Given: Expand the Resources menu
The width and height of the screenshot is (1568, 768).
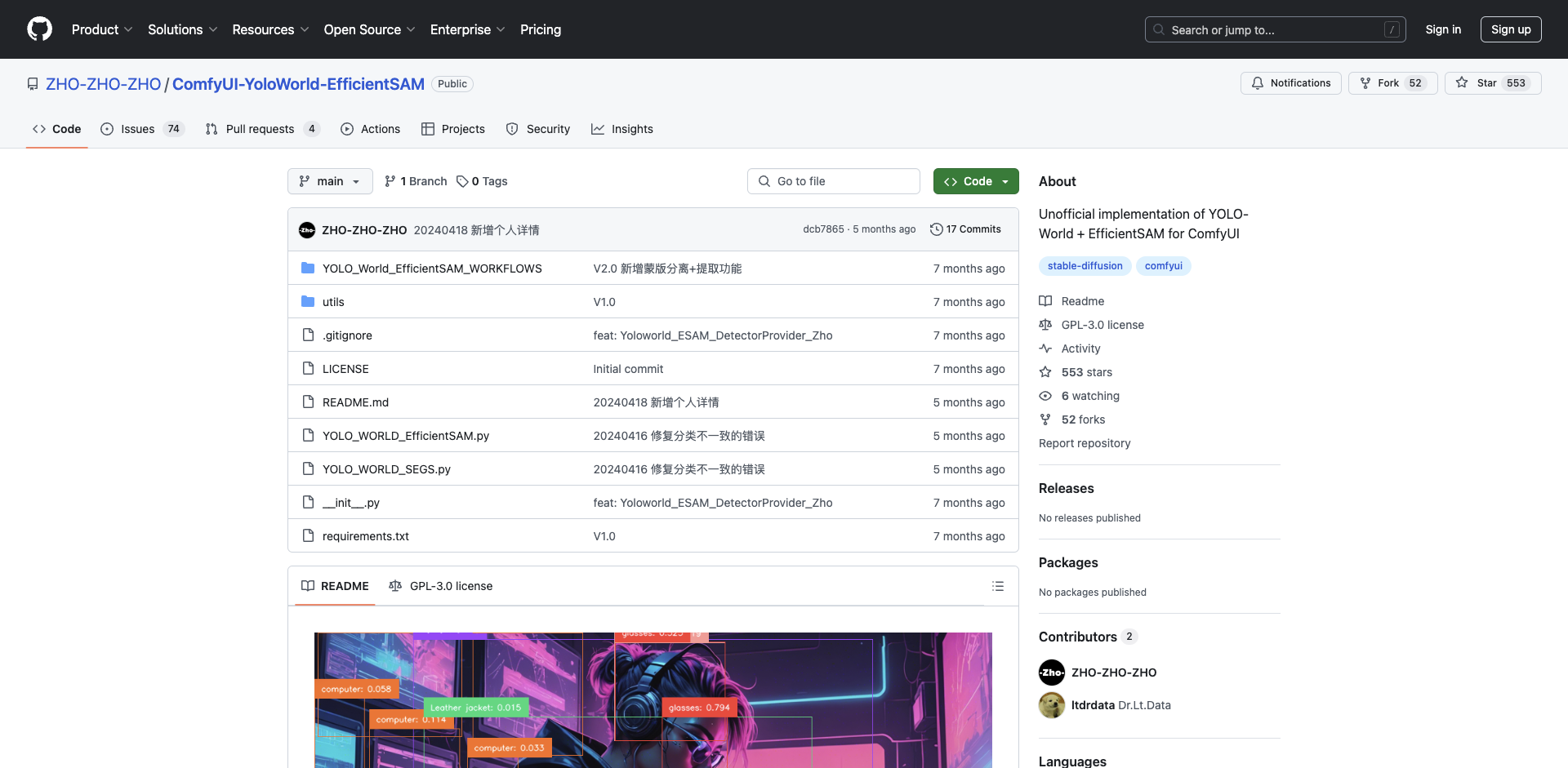Looking at the screenshot, I should (270, 29).
